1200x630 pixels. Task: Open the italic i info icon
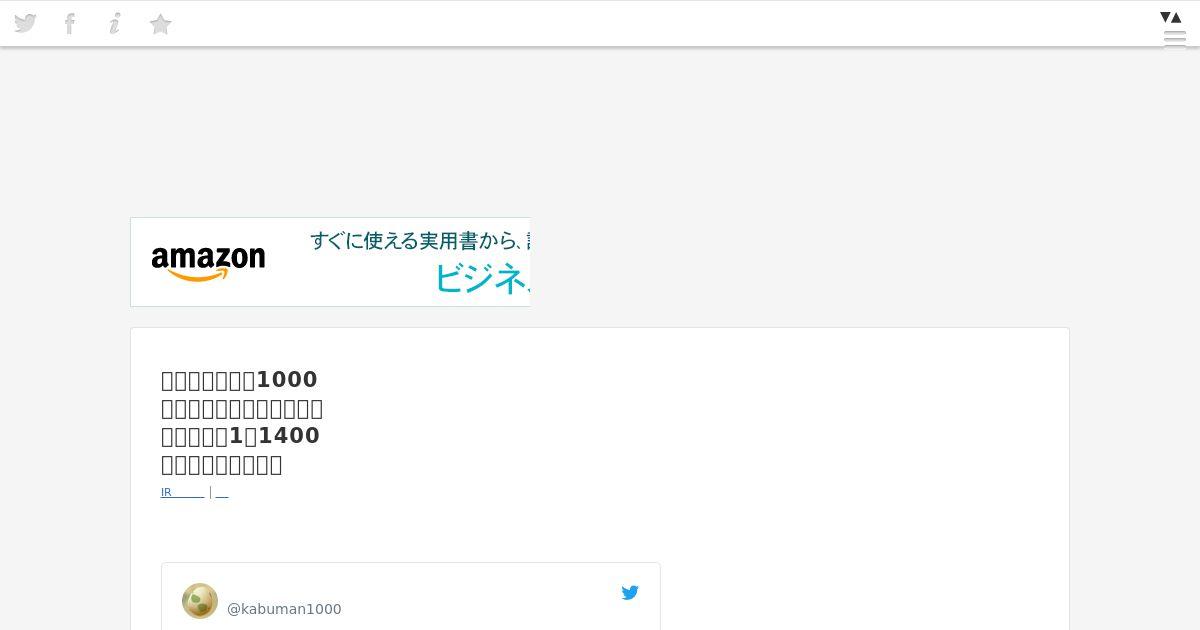(x=115, y=23)
